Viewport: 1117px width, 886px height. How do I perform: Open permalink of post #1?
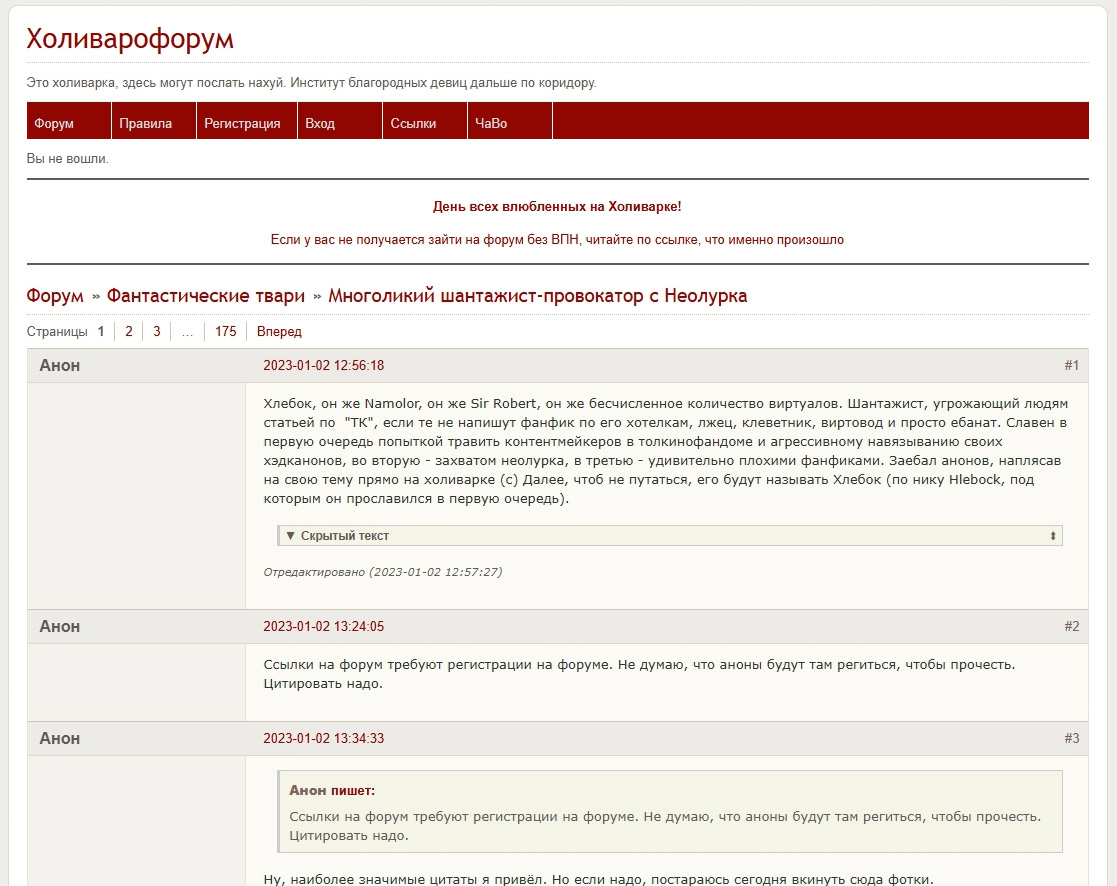[1071, 365]
